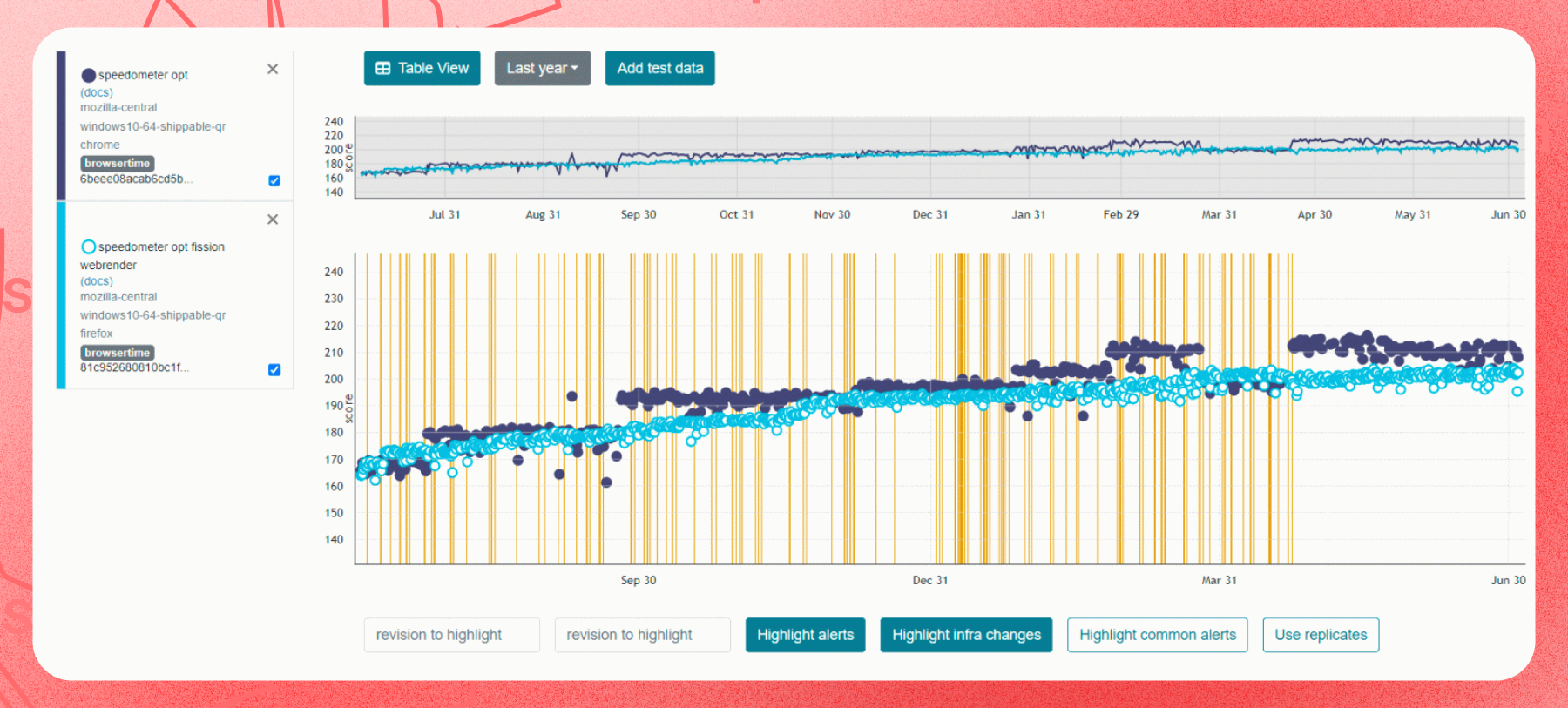The height and width of the screenshot is (708, 1568).
Task: Click mozilla-central under the chrome series
Action: (x=118, y=108)
